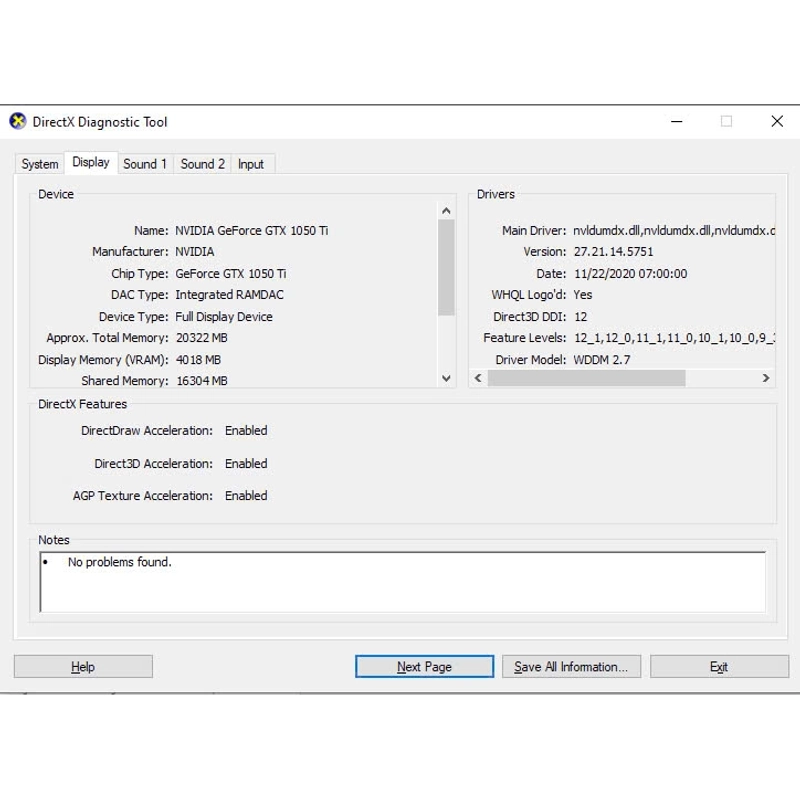Viewport: 800px width, 800px height.
Task: Click Drivers panel scroll left arrow
Action: 478,378
